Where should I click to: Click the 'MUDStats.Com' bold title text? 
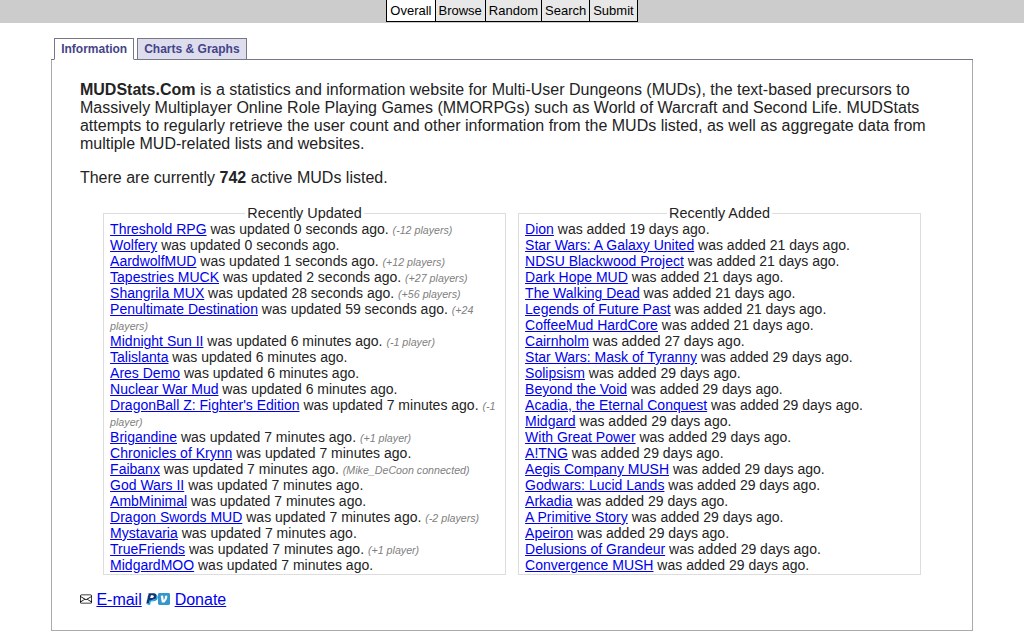138,89
